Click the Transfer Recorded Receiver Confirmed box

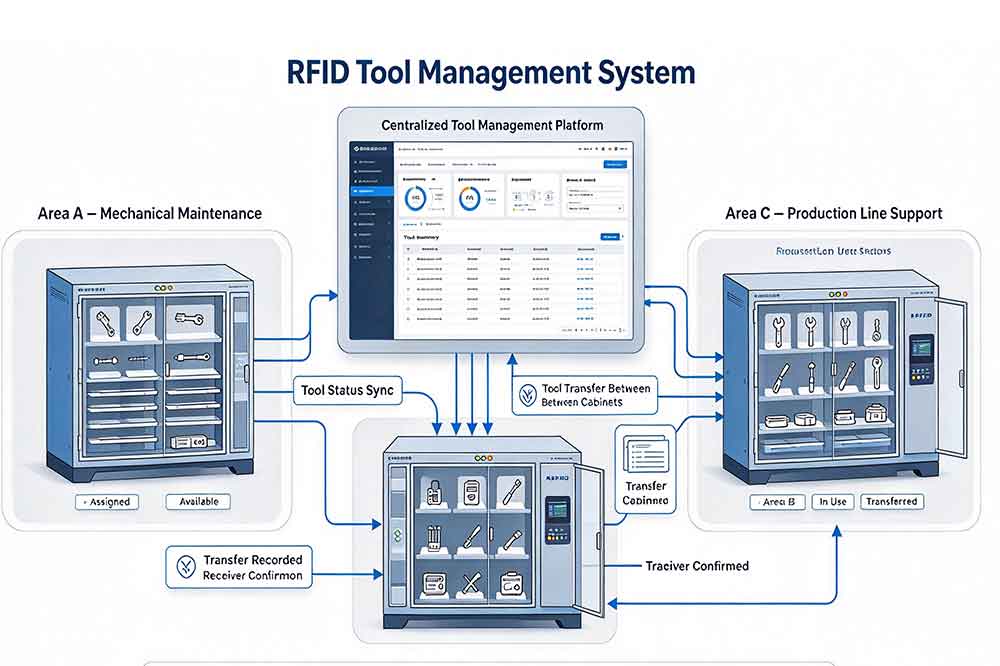239,566
